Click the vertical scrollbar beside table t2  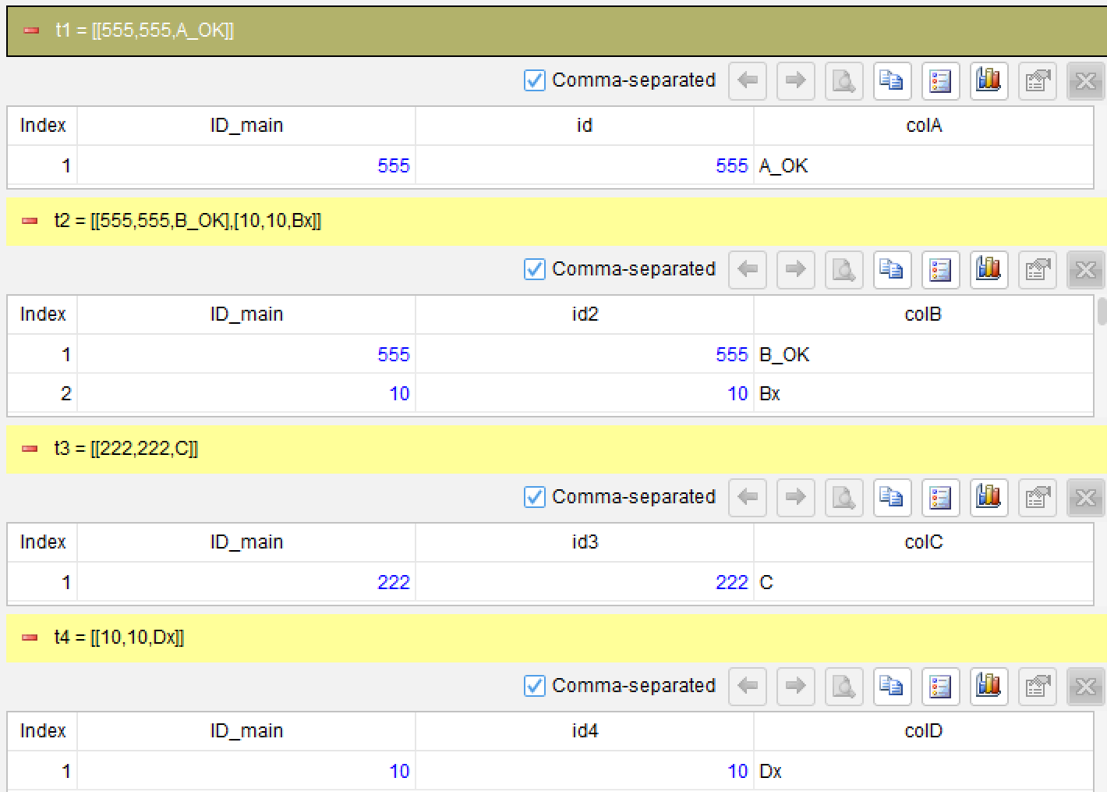tap(1102, 311)
